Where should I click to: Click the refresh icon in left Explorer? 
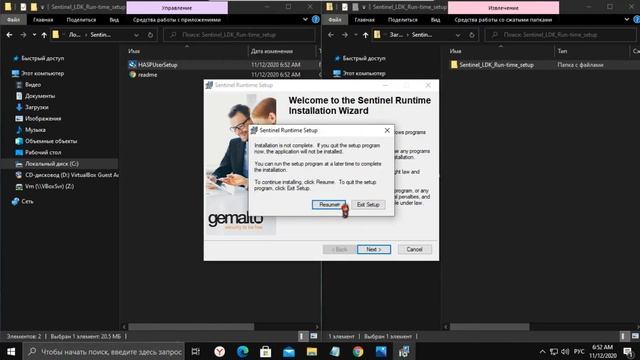(150, 35)
